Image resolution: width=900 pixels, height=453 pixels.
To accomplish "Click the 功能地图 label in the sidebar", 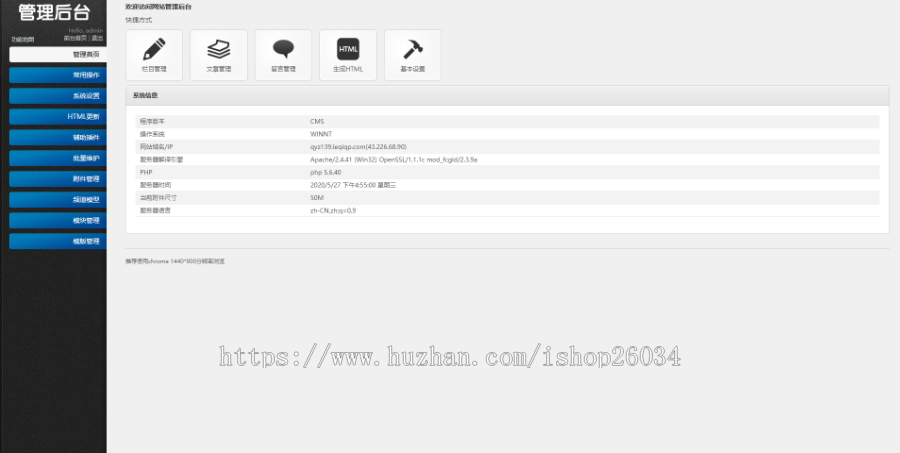I will point(22,40).
